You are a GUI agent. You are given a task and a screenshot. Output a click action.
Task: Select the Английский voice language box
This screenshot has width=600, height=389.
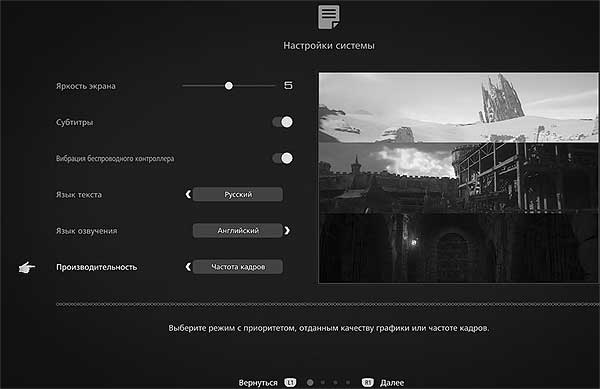point(238,231)
